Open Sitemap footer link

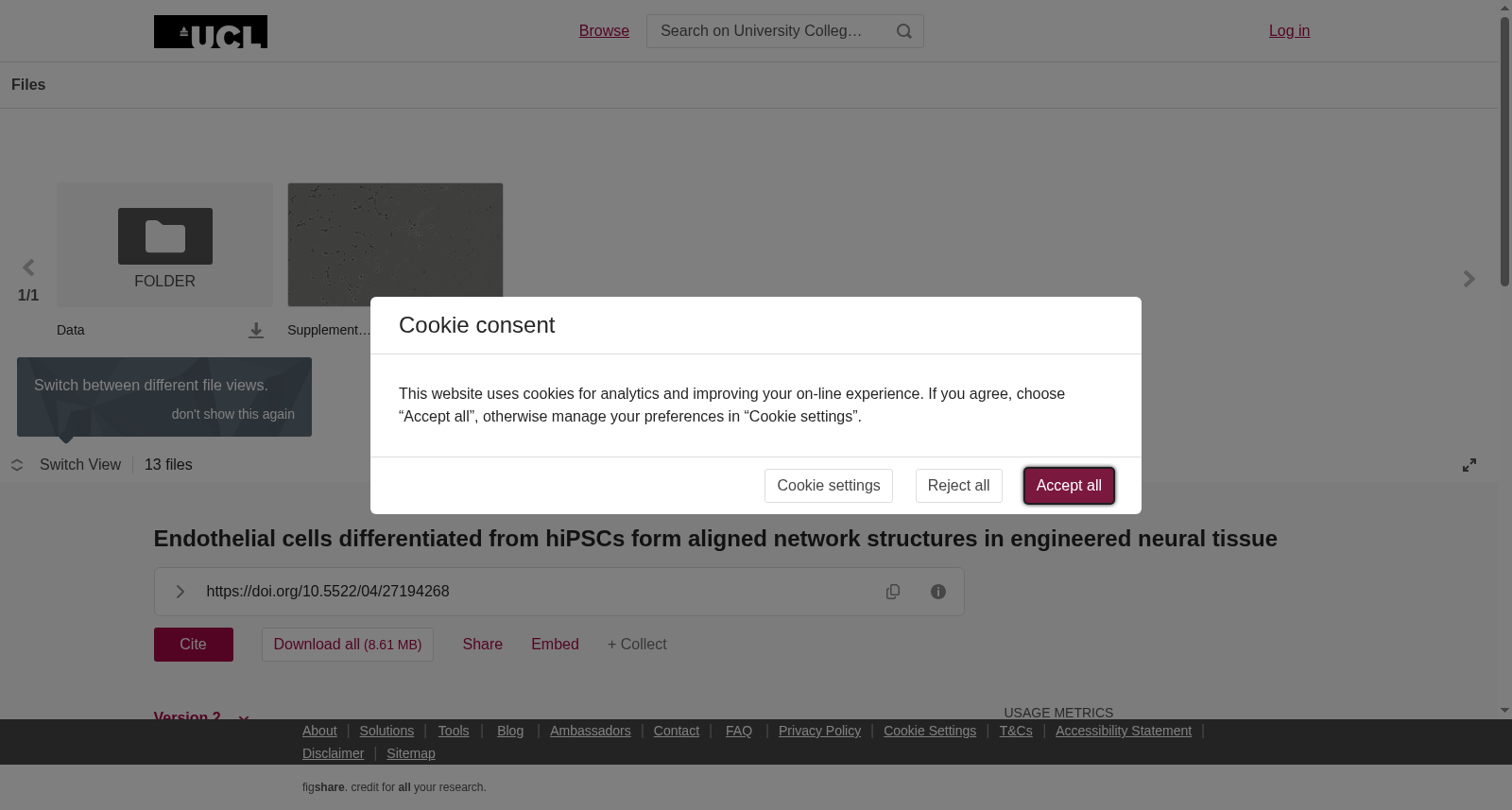point(411,753)
